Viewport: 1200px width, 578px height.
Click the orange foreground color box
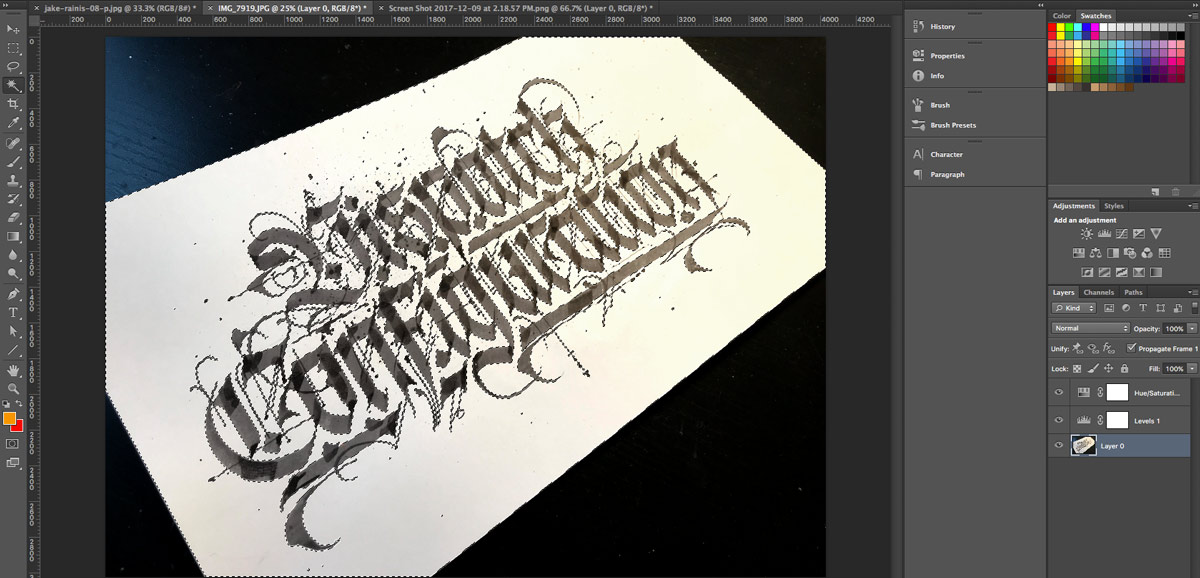(x=9, y=418)
